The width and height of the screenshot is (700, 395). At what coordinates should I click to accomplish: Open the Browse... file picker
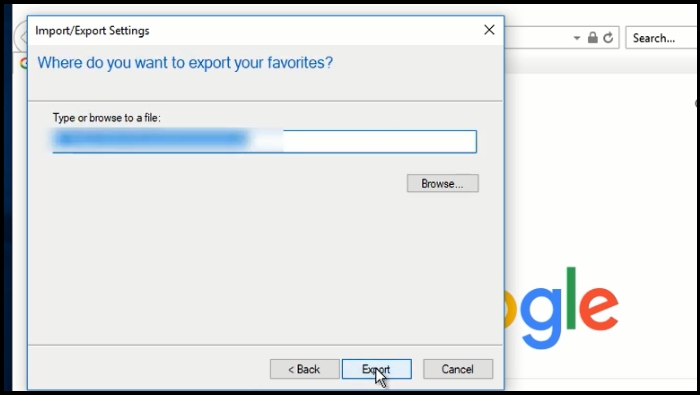pos(442,183)
